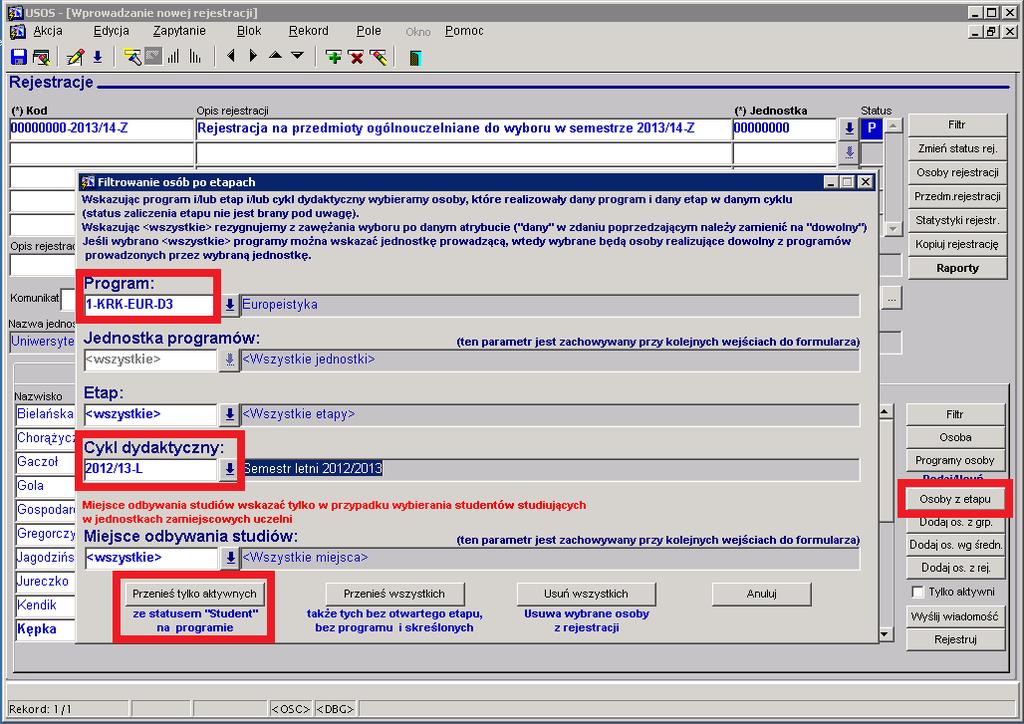The height and width of the screenshot is (724, 1024).
Task: Select the Kępka row in the names list
Action: point(45,629)
